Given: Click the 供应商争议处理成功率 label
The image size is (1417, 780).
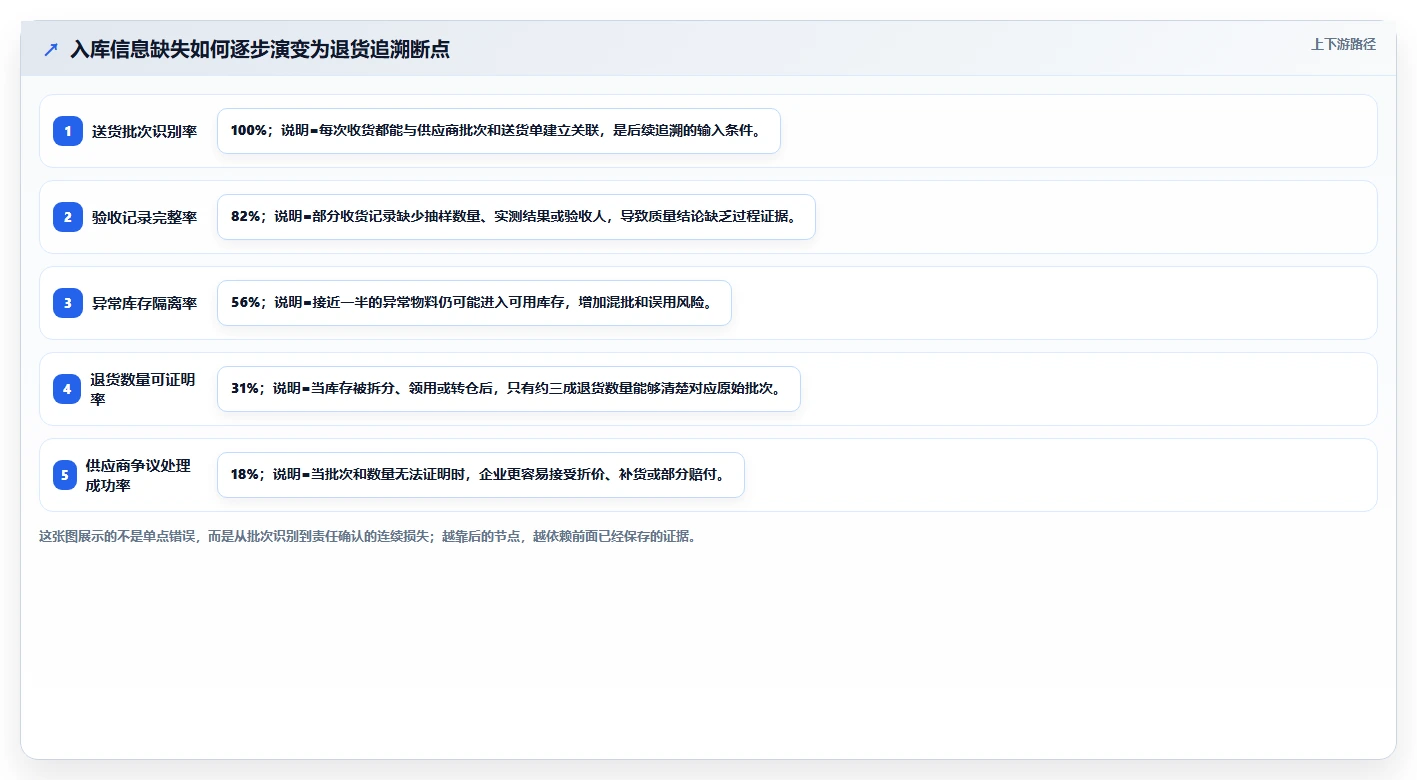Looking at the screenshot, I should point(138,475).
